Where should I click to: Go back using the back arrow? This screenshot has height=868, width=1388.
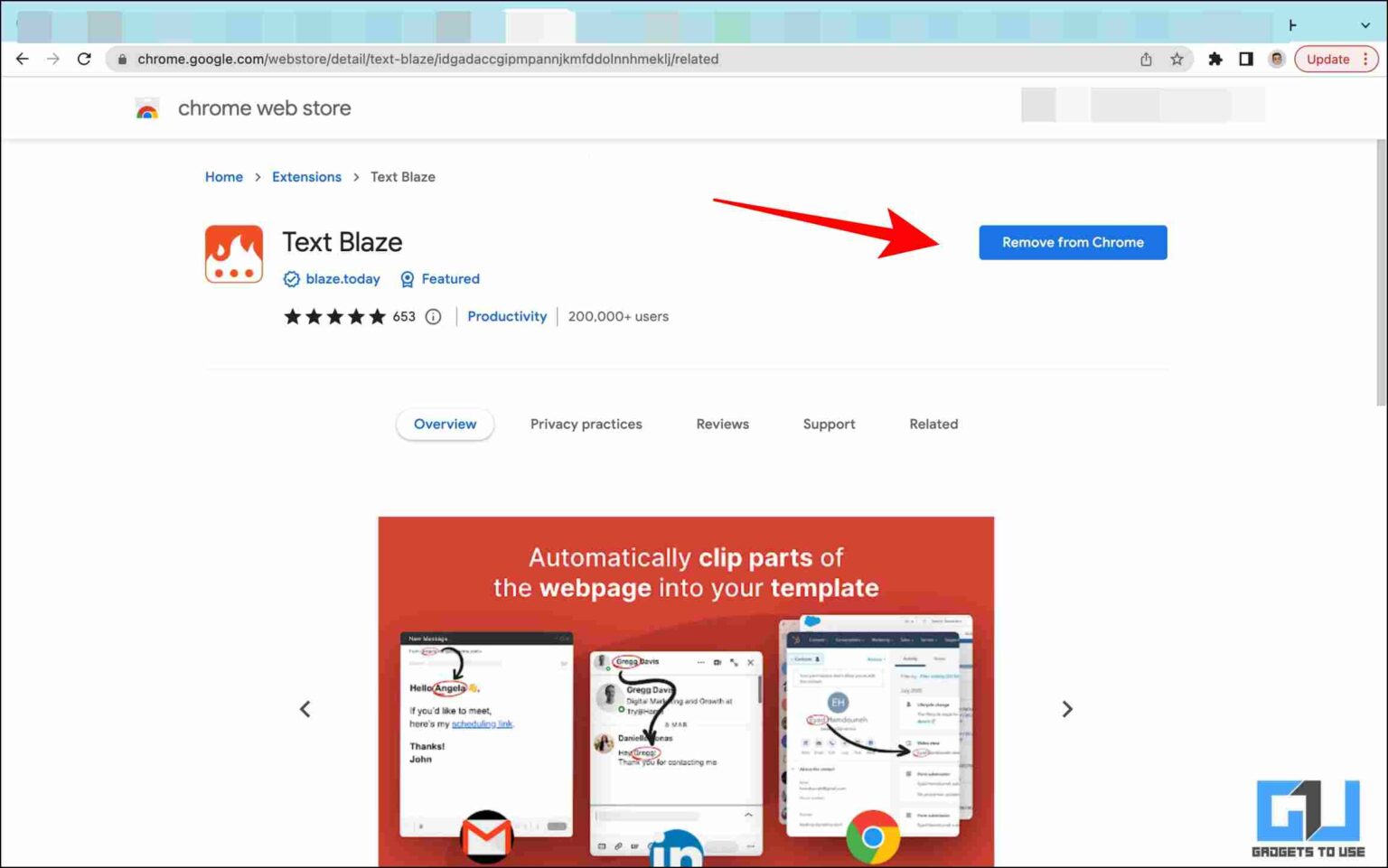[22, 59]
